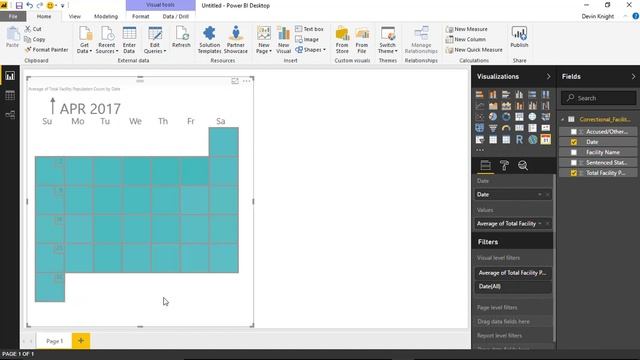Click Enter Data in the ribbon
The width and height of the screenshot is (640, 360).
(x=129, y=40)
